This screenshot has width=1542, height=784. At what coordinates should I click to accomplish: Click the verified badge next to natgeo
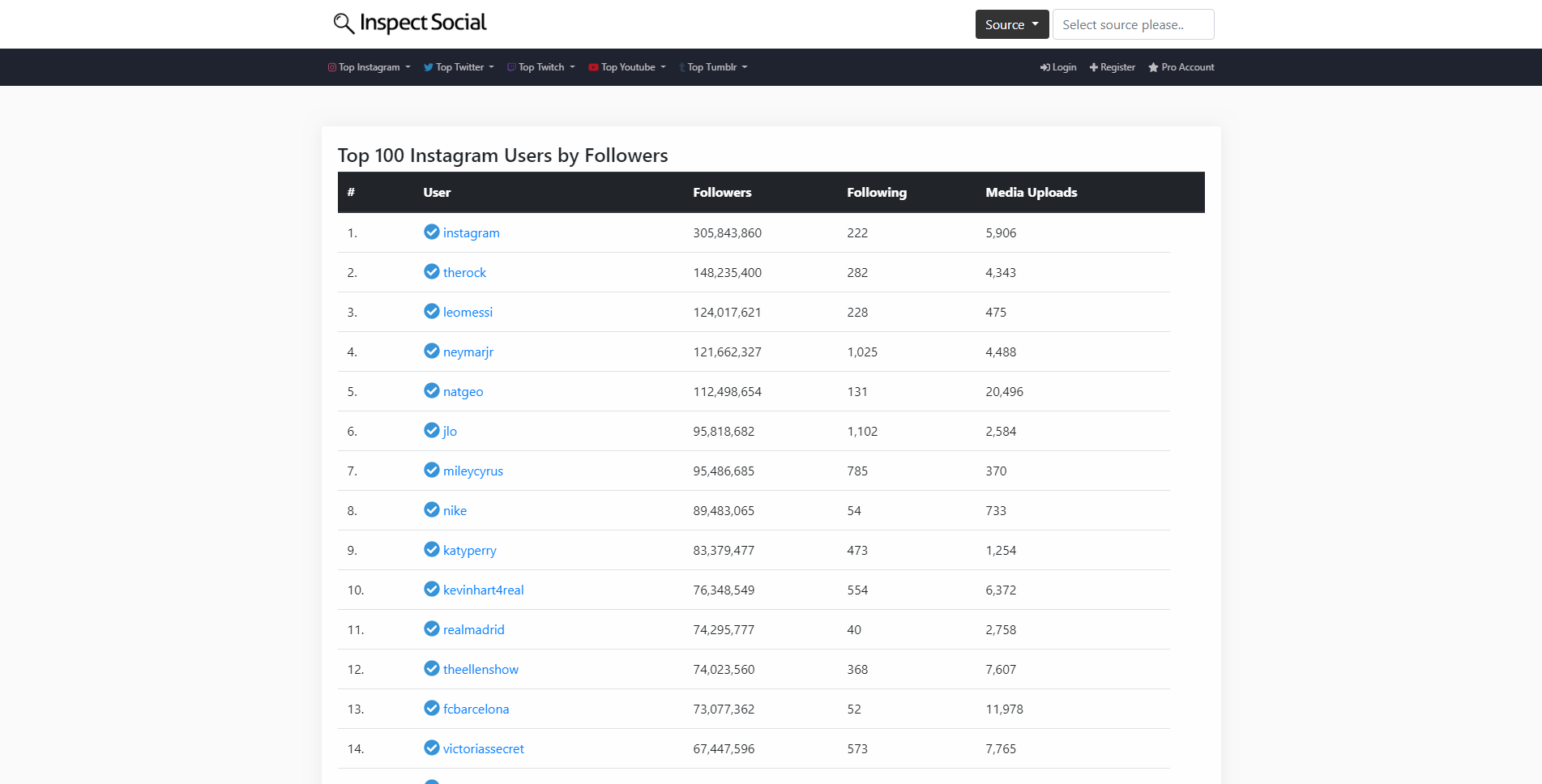431,390
